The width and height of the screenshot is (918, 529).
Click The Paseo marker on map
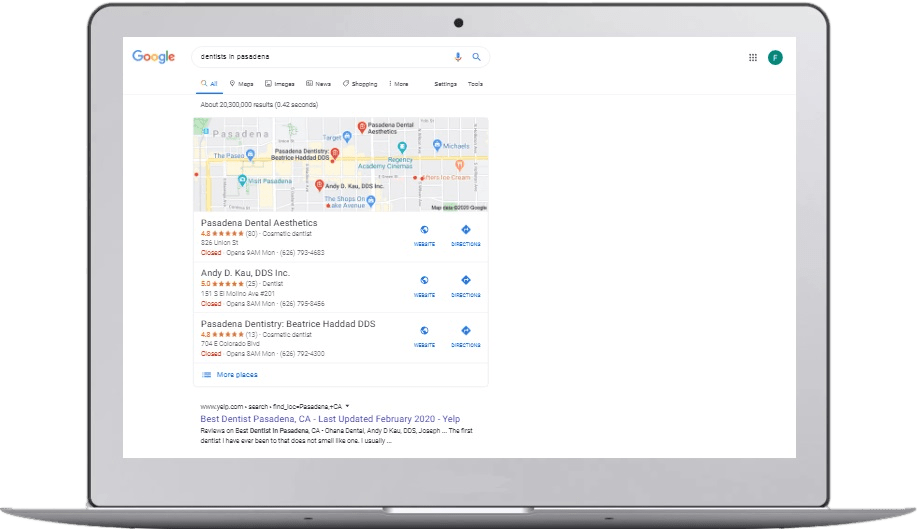pos(251,155)
